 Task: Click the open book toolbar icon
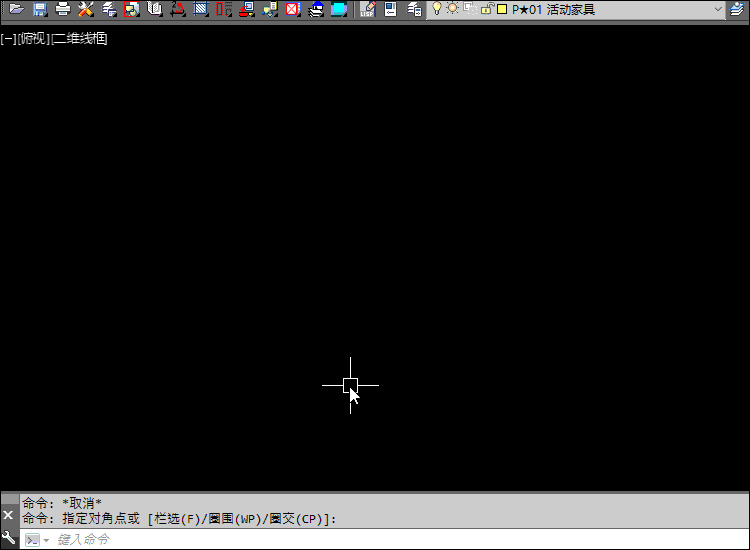(154, 9)
